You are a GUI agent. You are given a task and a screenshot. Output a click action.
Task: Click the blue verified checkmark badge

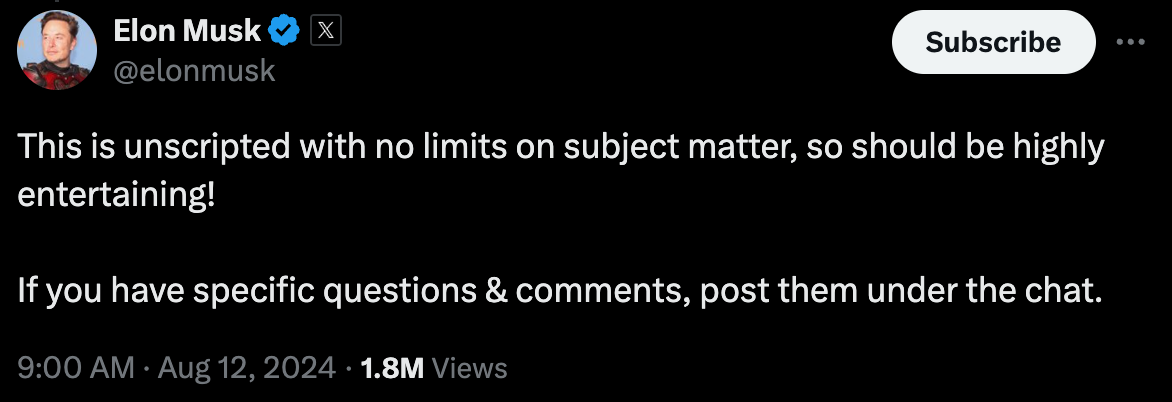(x=287, y=32)
